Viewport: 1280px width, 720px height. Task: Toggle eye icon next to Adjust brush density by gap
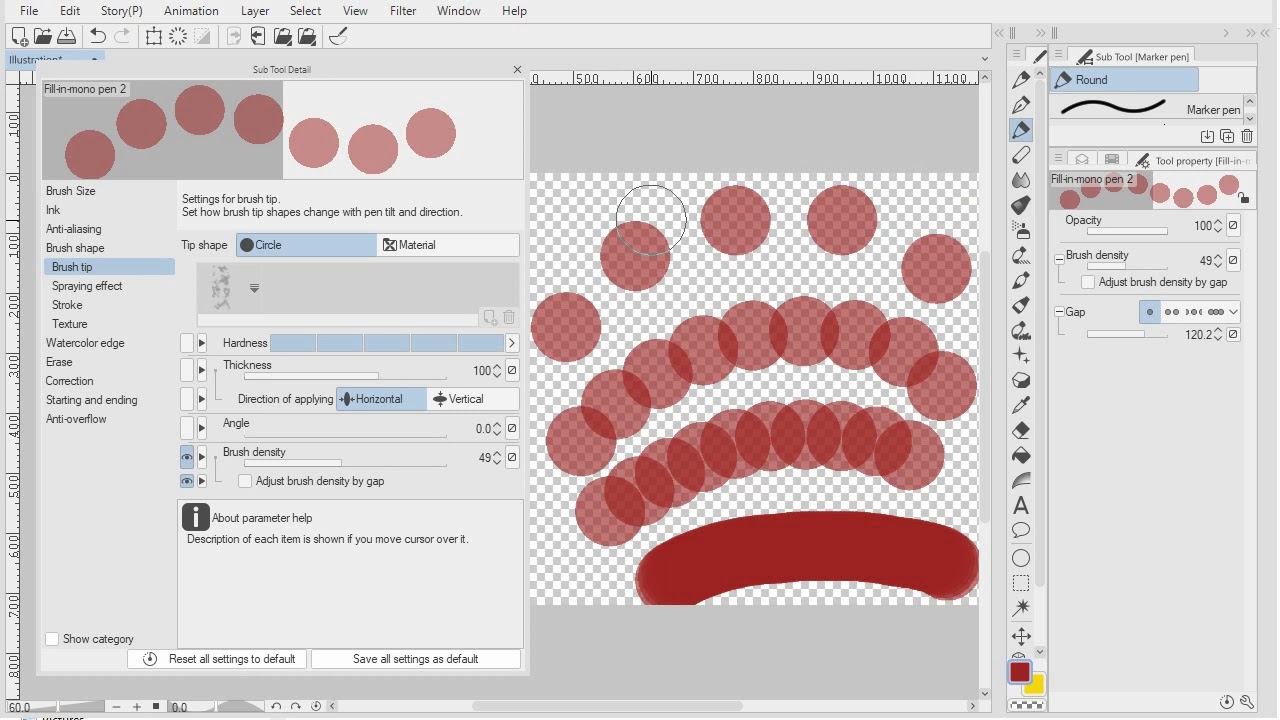coord(187,481)
